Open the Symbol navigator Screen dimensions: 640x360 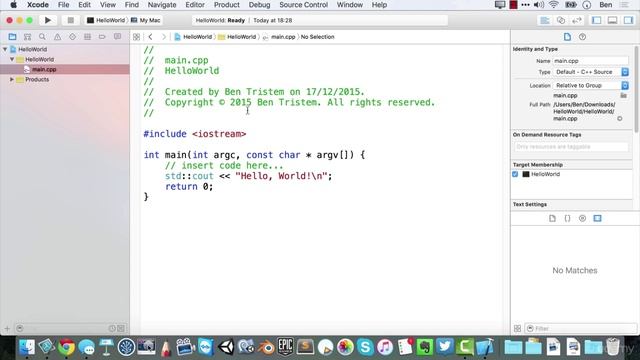pyautogui.click(x=27, y=37)
